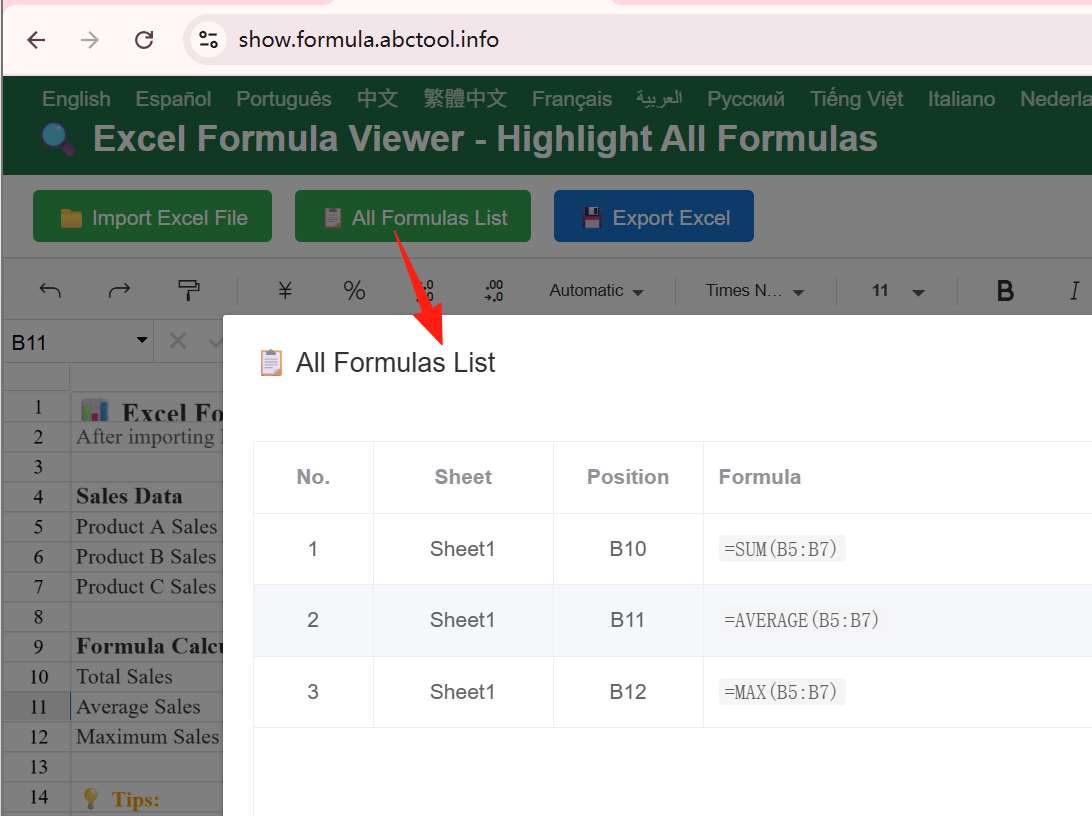1092x816 pixels.
Task: Switch language to Español
Action: click(x=172, y=99)
